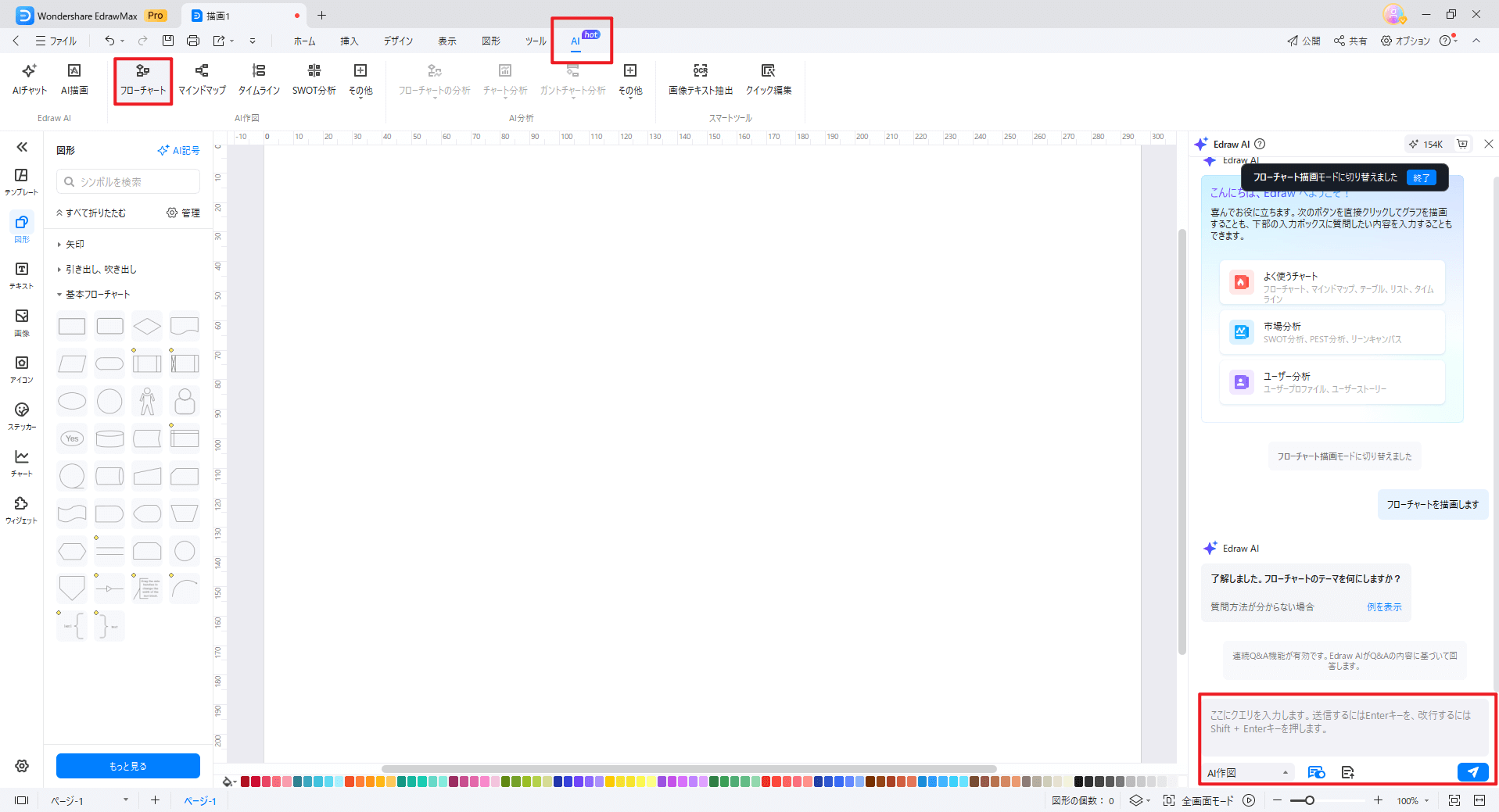Click もっと見る button for more shapes

point(128,766)
